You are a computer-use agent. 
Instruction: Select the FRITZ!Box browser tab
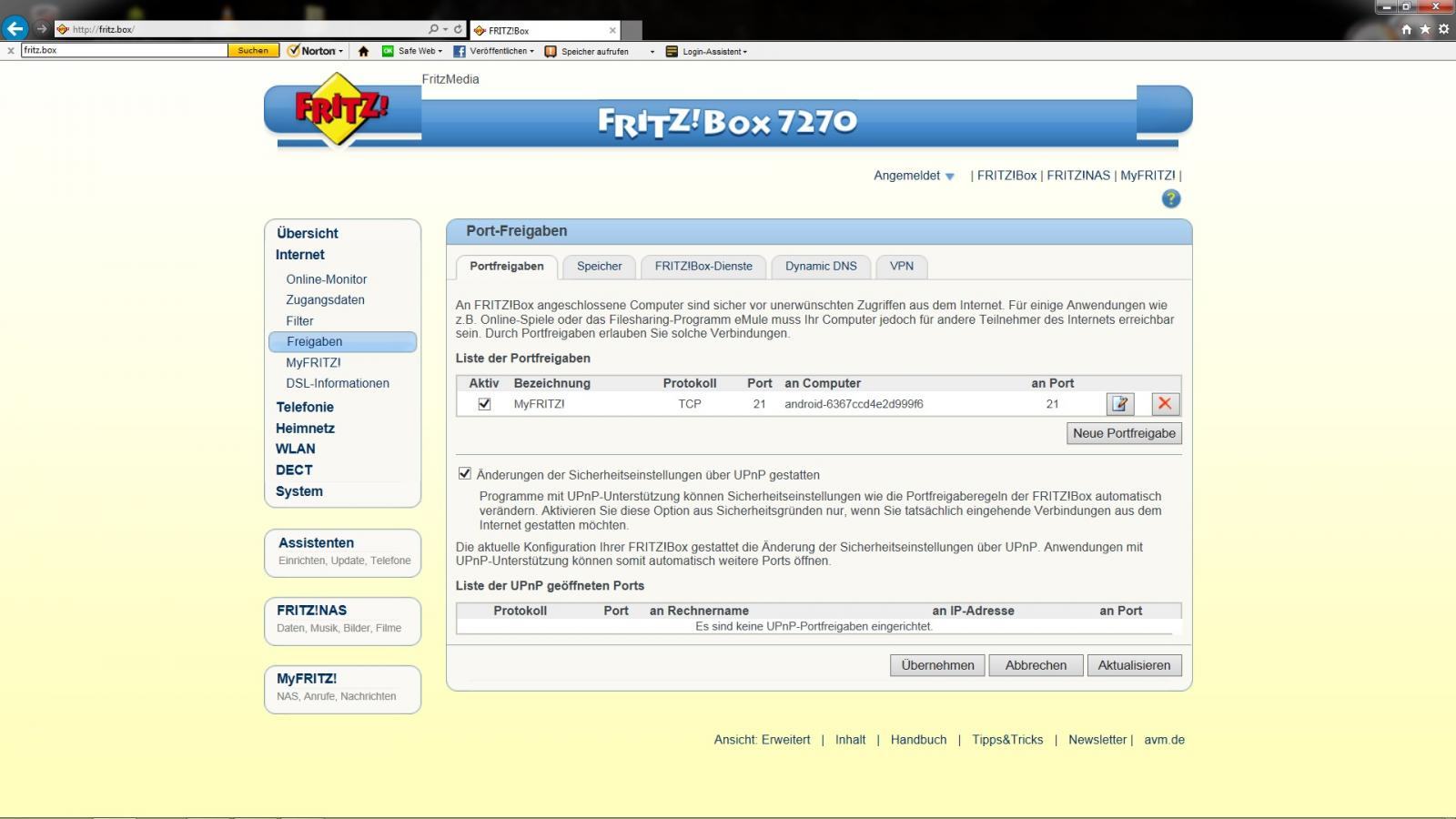coord(544,30)
